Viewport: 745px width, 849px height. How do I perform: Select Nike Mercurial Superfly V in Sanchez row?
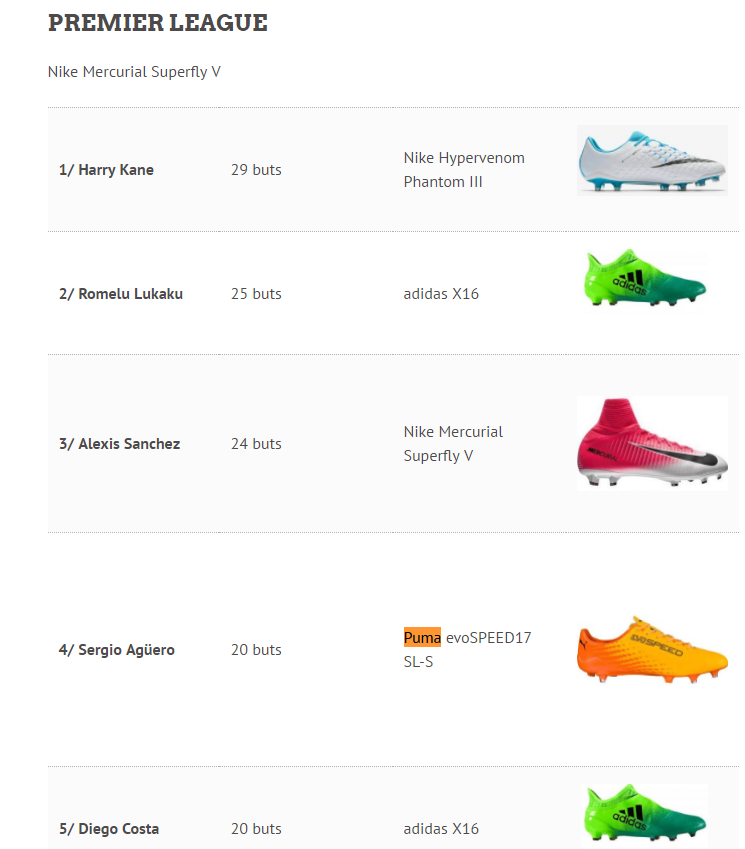tap(453, 444)
